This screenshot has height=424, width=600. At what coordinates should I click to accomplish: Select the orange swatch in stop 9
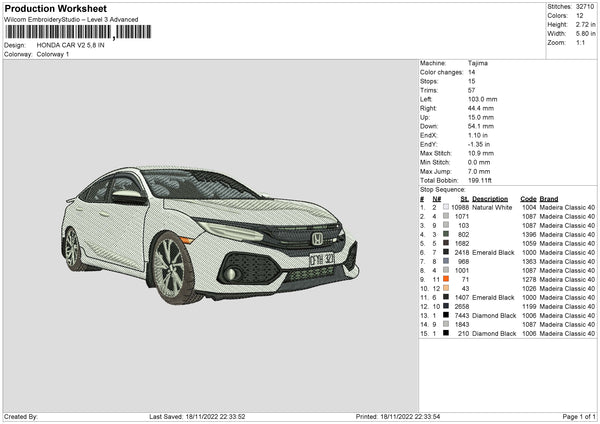click(444, 279)
